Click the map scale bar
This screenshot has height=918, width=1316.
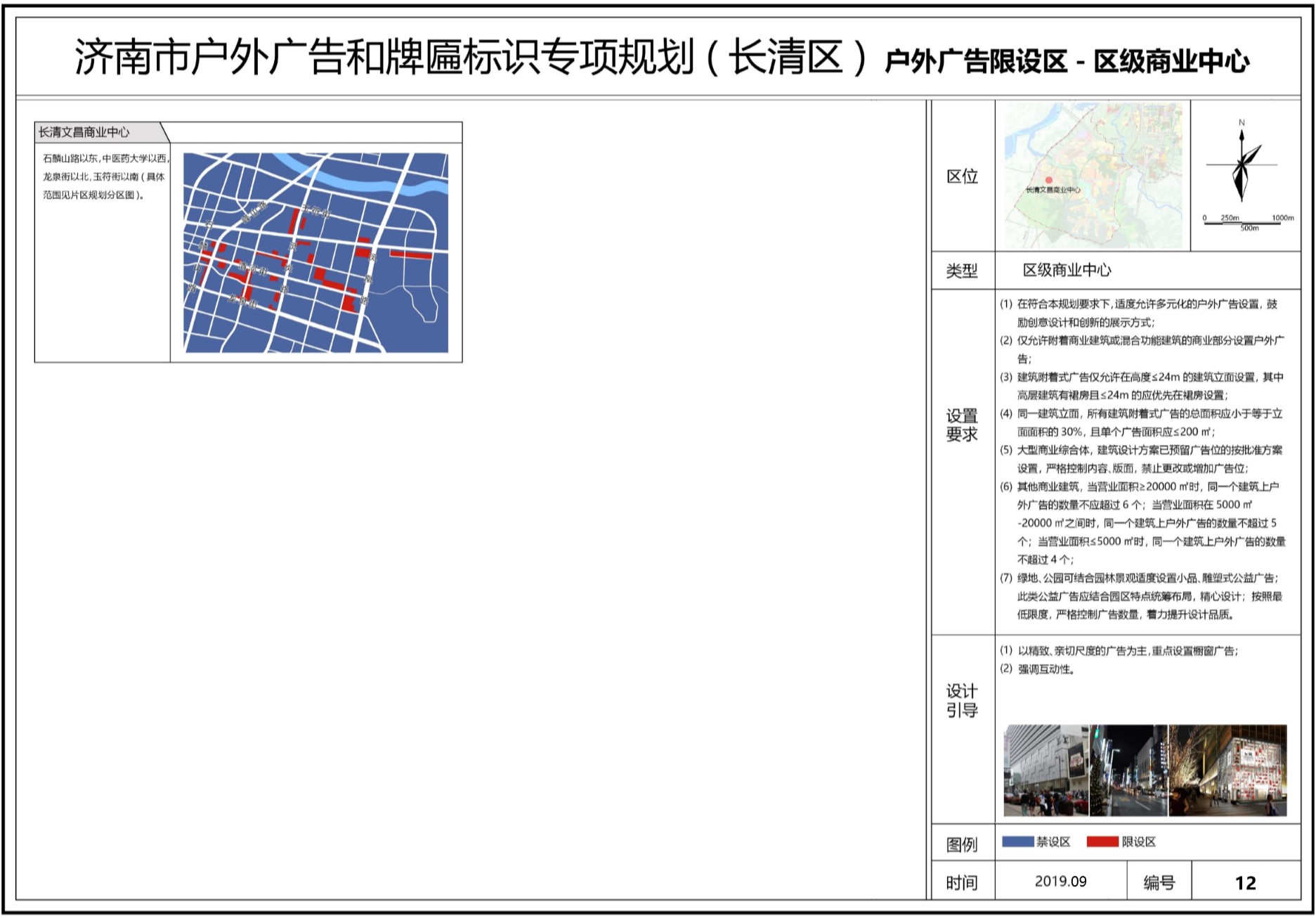pos(1248,221)
